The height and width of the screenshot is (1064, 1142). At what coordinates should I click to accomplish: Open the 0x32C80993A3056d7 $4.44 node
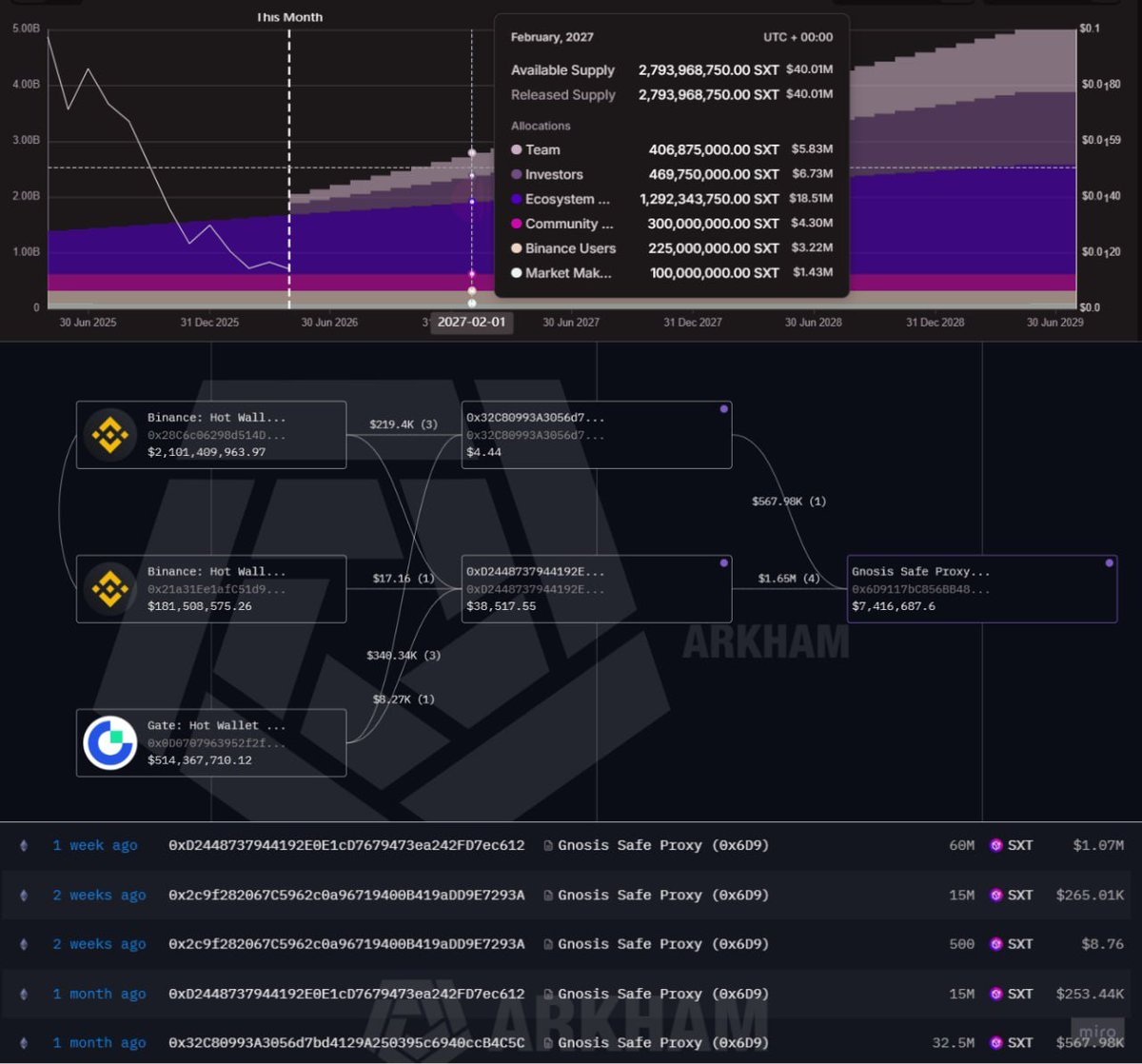[x=597, y=435]
